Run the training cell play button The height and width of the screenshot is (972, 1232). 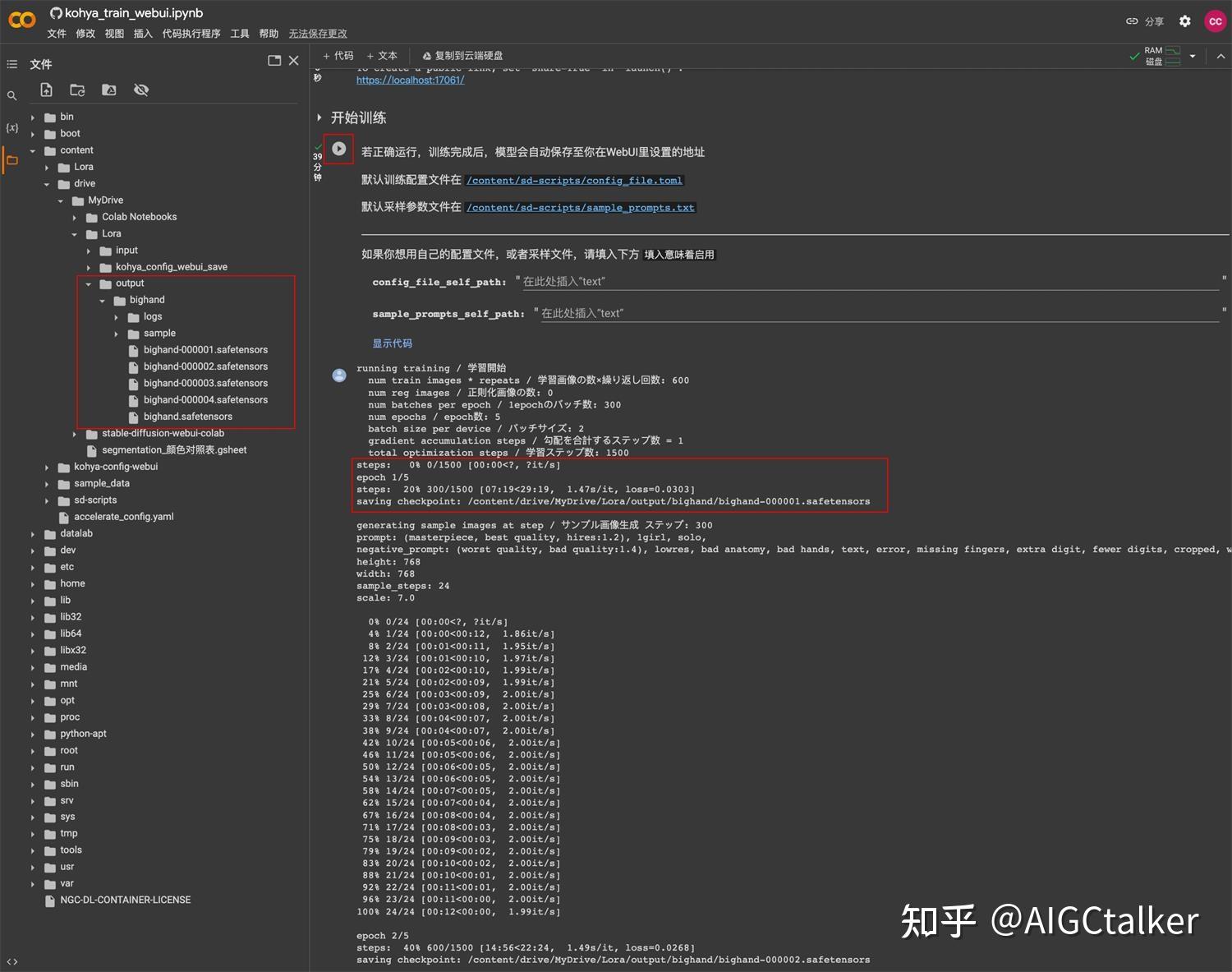(x=338, y=148)
